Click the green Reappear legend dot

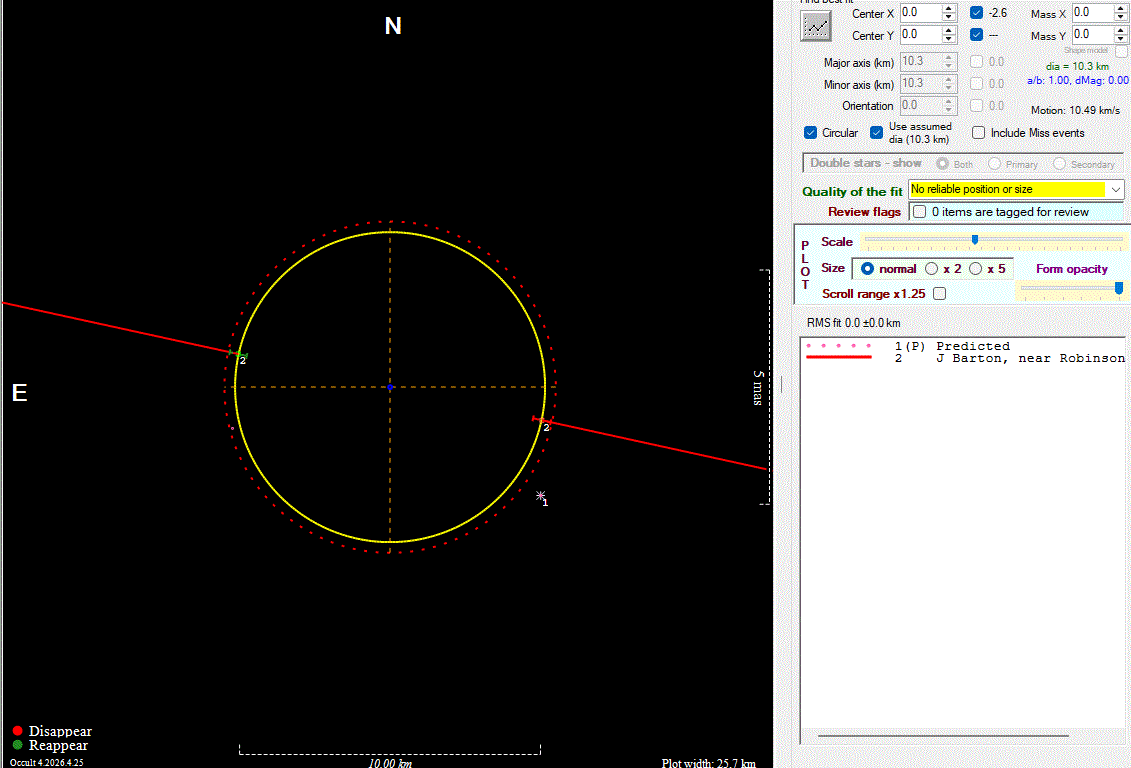tap(18, 745)
